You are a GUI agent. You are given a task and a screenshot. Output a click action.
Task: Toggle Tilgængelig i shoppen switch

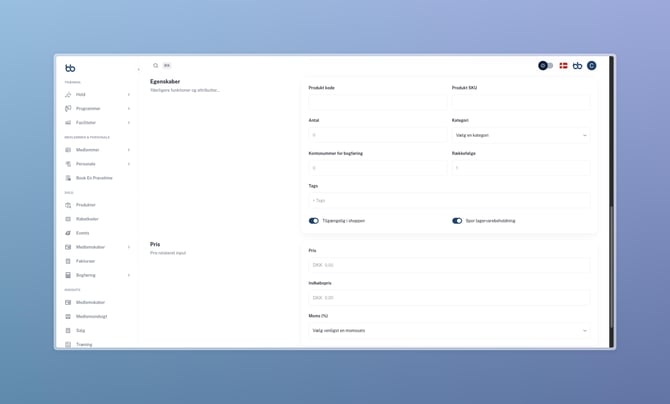tap(314, 221)
